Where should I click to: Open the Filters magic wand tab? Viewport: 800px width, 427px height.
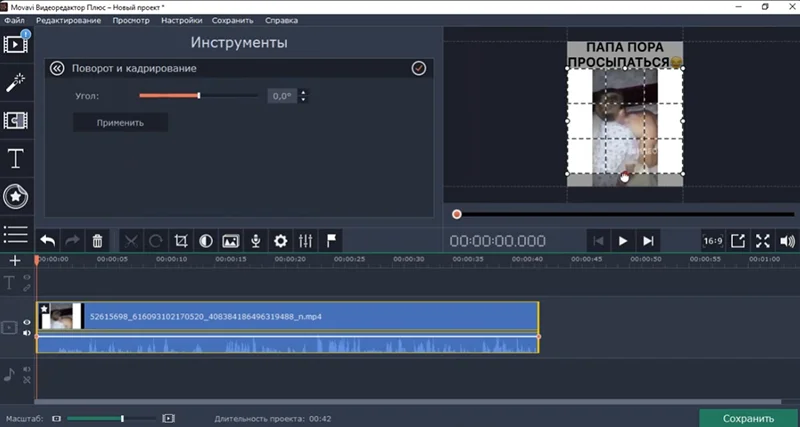16,83
